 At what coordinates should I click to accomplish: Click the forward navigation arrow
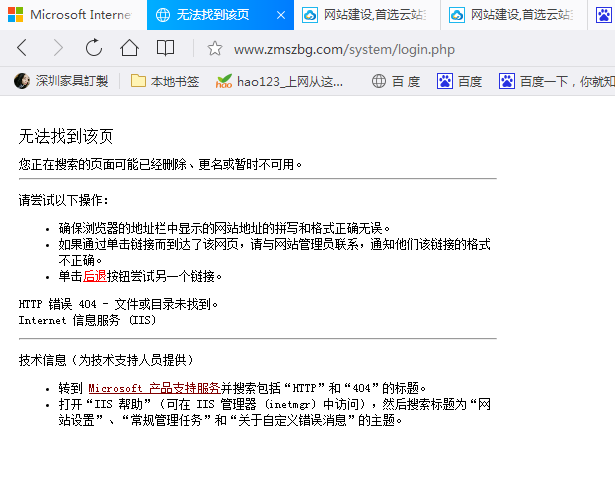[58, 48]
